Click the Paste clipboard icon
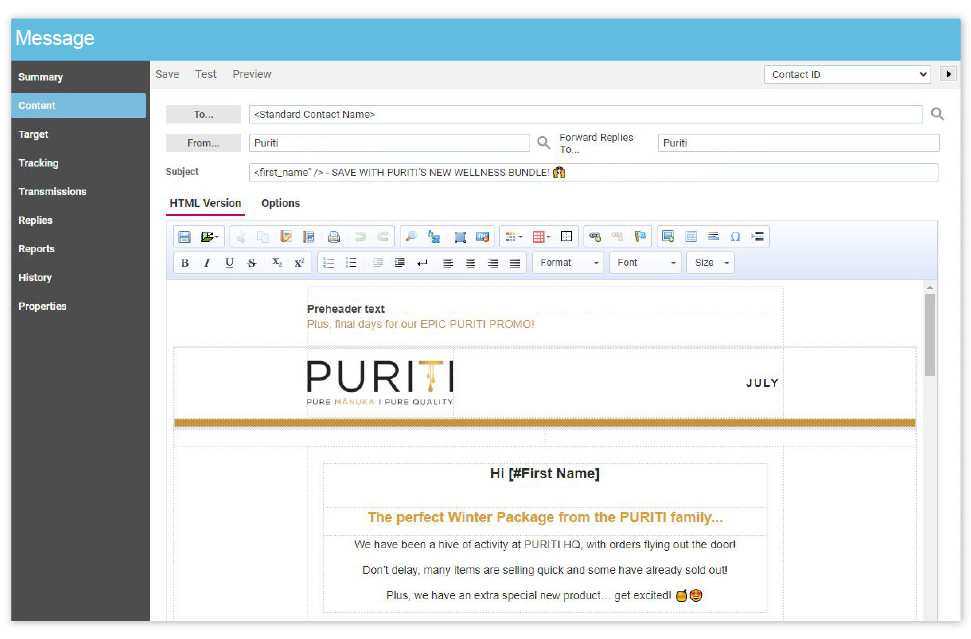Screen dimensions: 971x639 click(x=285, y=237)
